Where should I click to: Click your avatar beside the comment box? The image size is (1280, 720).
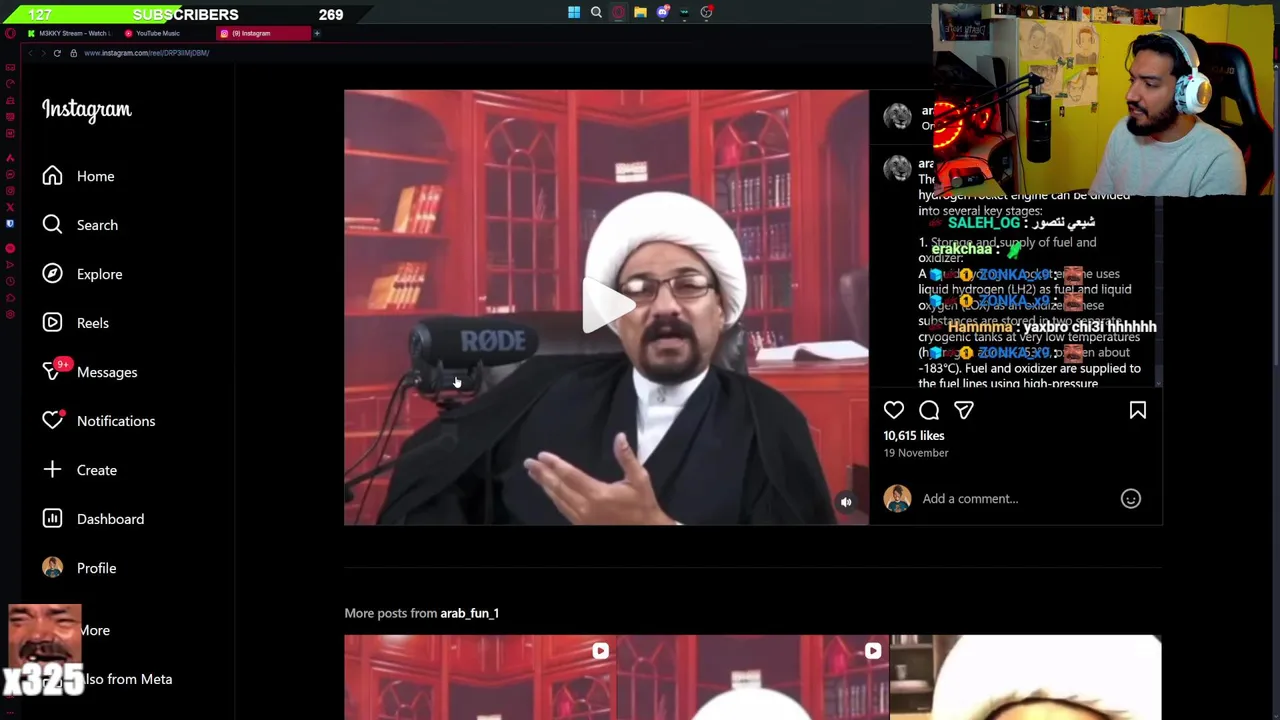point(897,499)
